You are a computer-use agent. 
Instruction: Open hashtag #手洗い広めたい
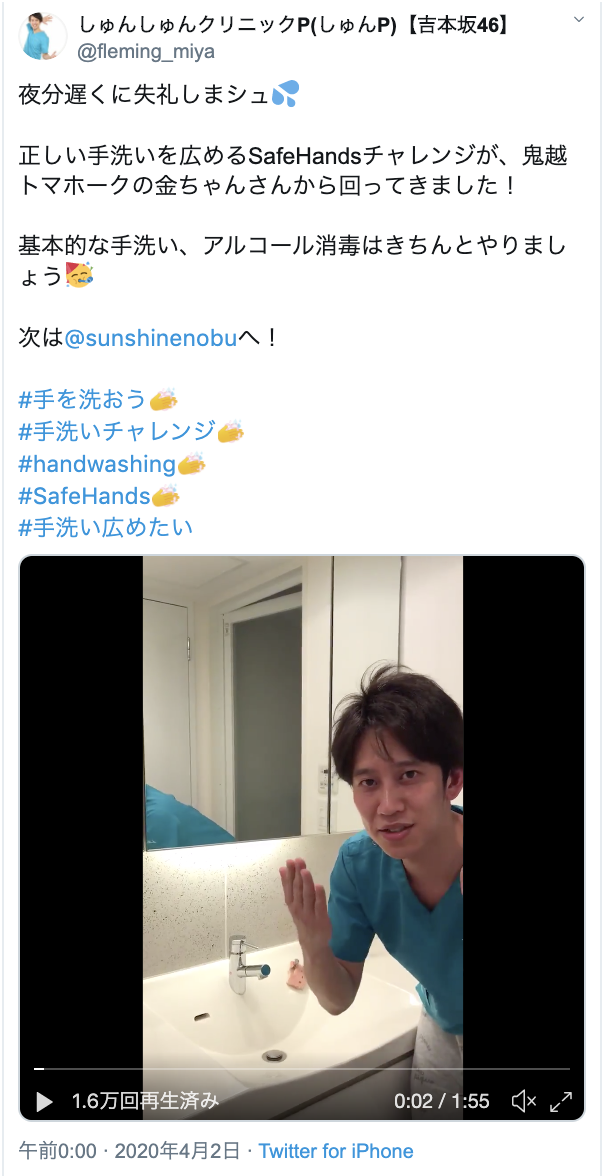coord(105,527)
